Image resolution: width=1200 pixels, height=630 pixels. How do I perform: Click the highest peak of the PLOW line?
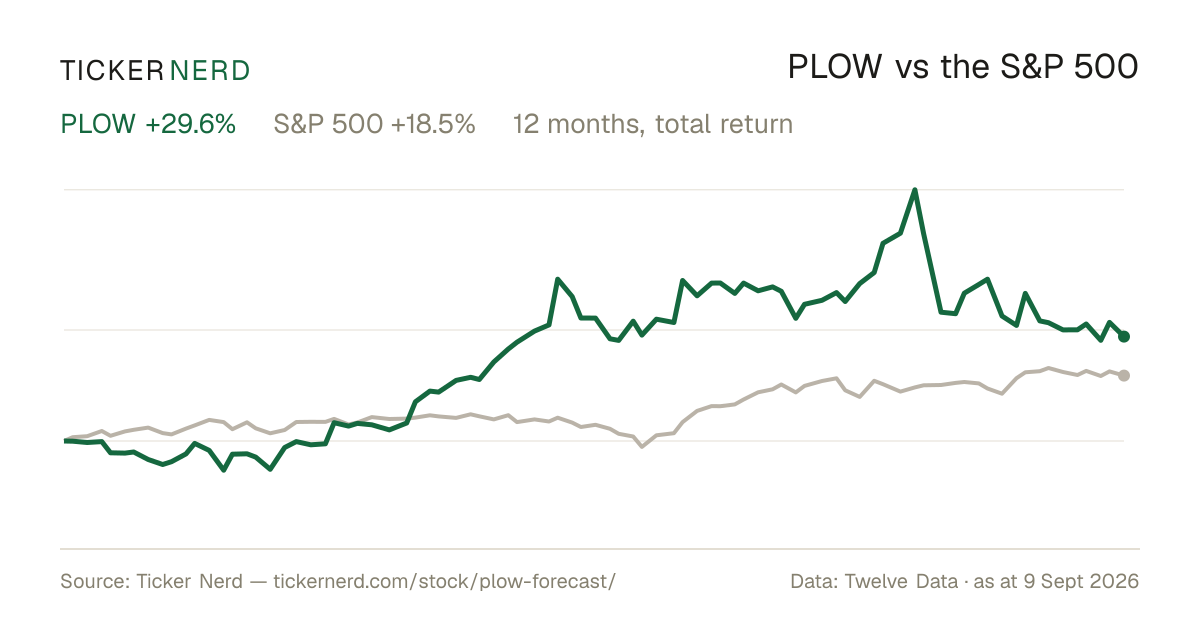(915, 190)
